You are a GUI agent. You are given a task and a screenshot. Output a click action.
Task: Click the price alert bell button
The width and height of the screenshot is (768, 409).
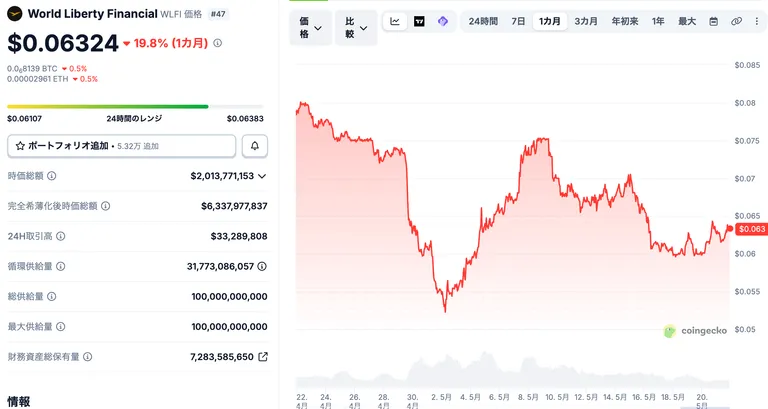[255, 146]
